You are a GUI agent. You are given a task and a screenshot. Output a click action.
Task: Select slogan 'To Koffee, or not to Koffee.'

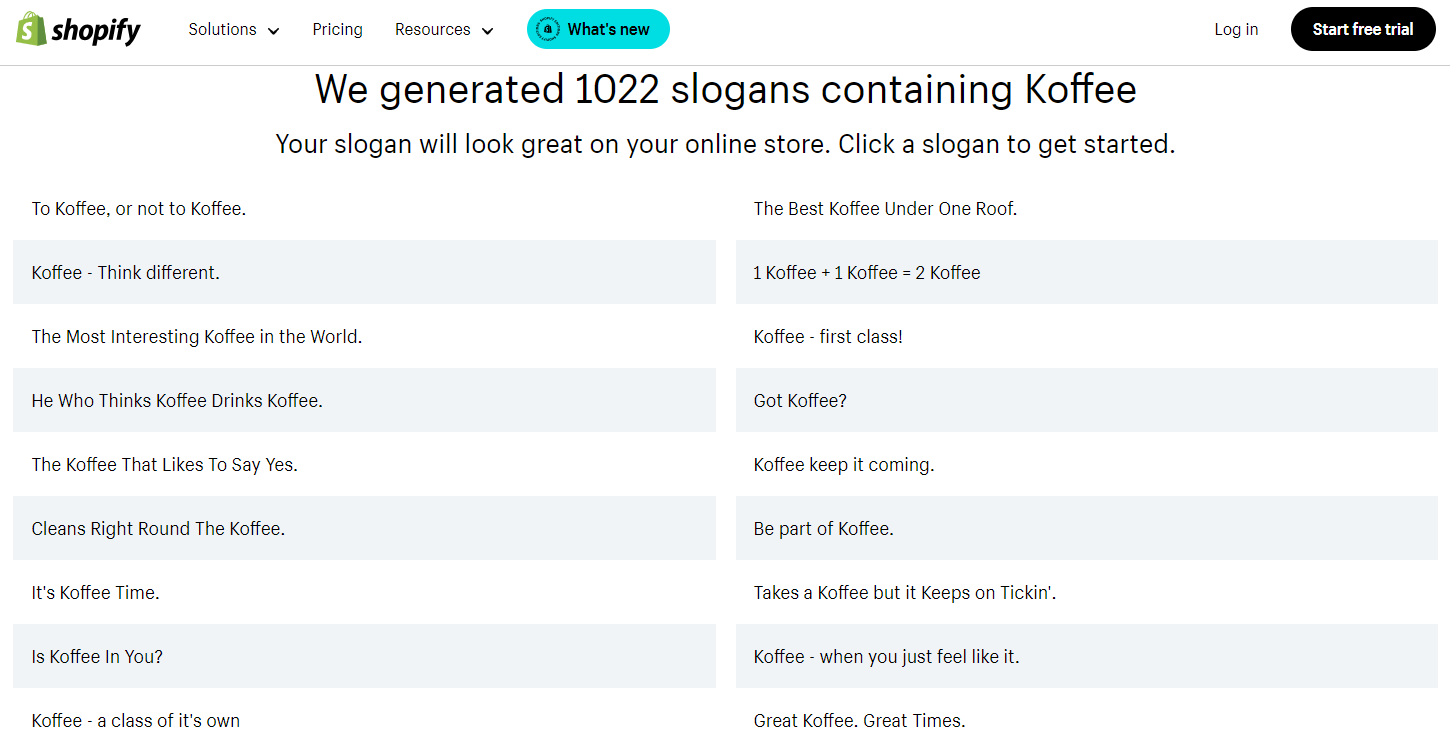click(139, 209)
